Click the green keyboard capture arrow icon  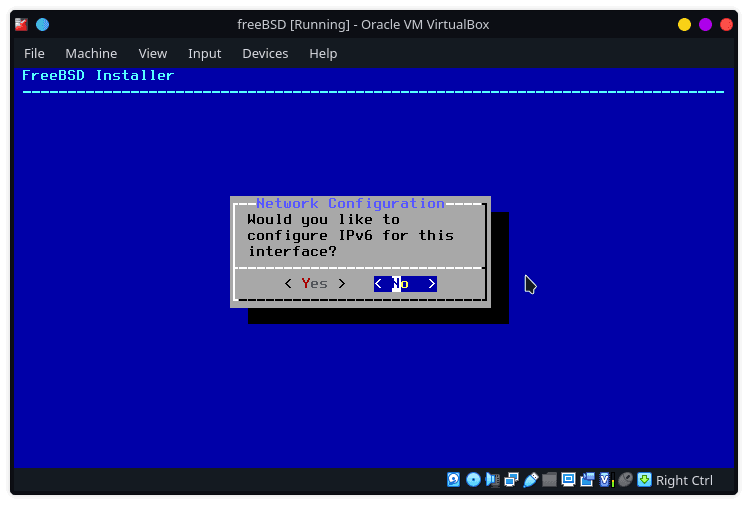(644, 479)
